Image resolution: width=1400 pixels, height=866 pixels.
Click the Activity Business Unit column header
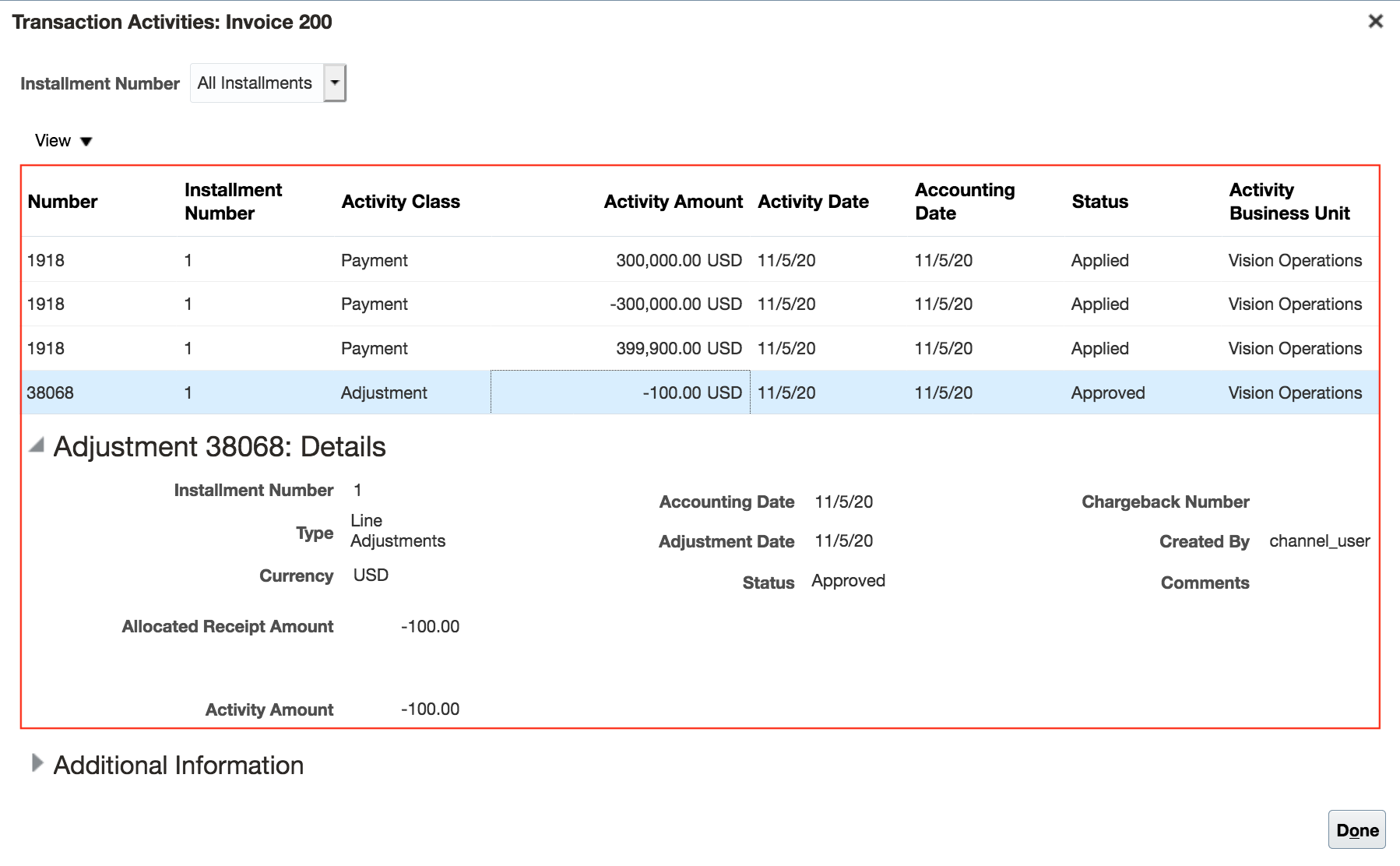pos(1289,201)
